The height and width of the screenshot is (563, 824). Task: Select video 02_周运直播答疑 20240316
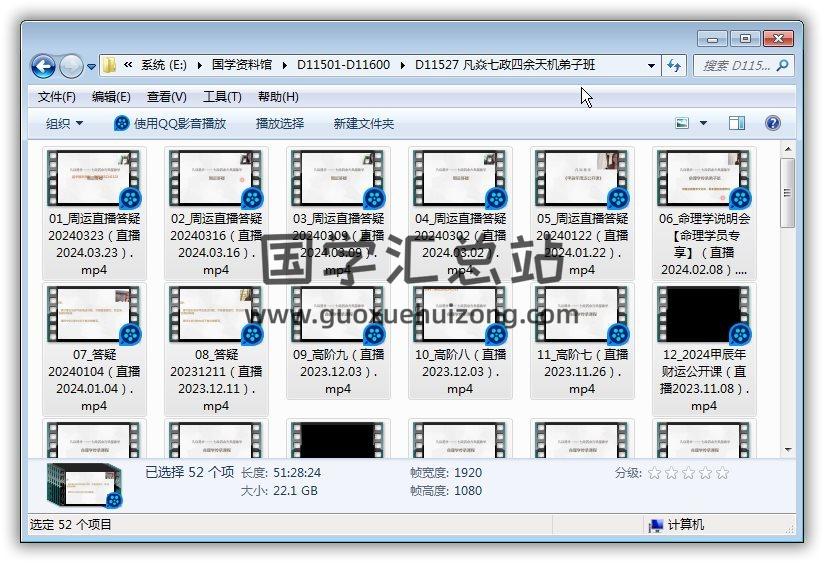[216, 213]
